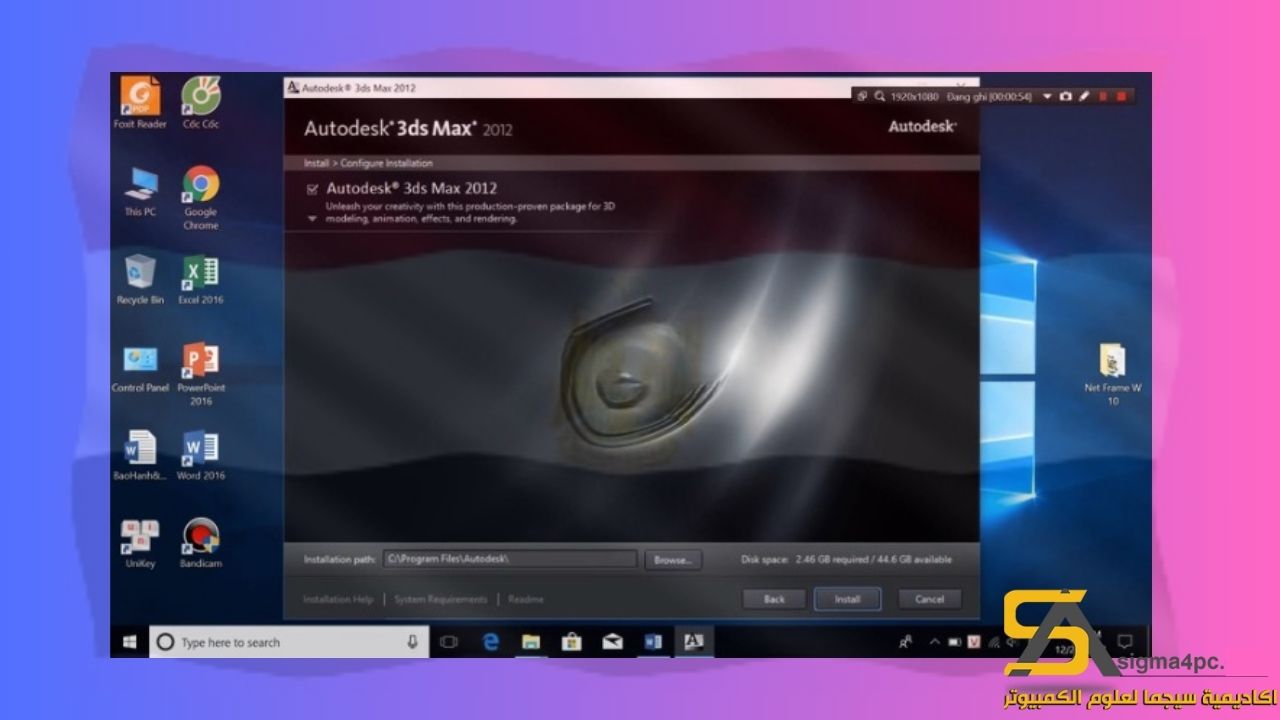Open the Windows Start menu
This screenshot has height=720, width=1280.
click(x=129, y=642)
